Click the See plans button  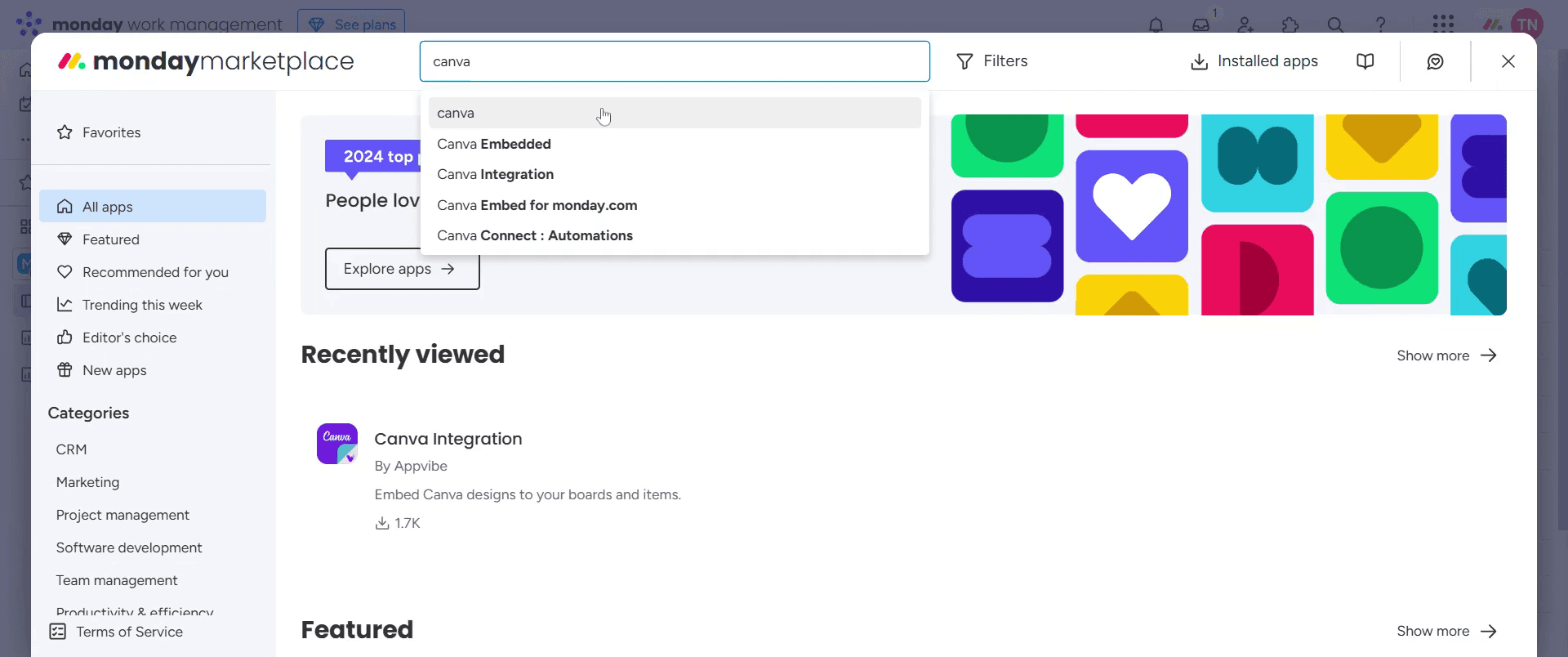tap(351, 23)
